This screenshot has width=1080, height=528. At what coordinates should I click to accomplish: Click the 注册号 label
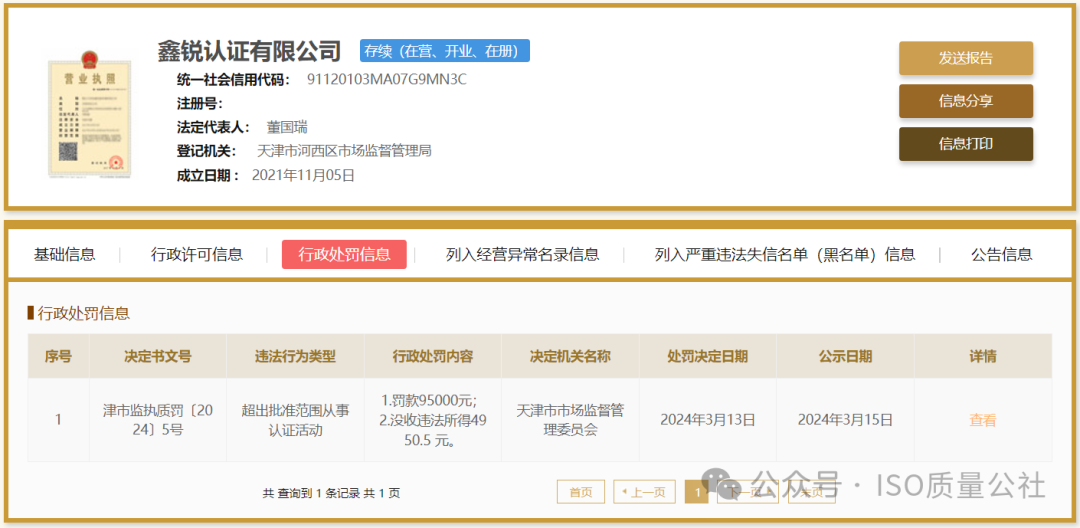pyautogui.click(x=199, y=103)
